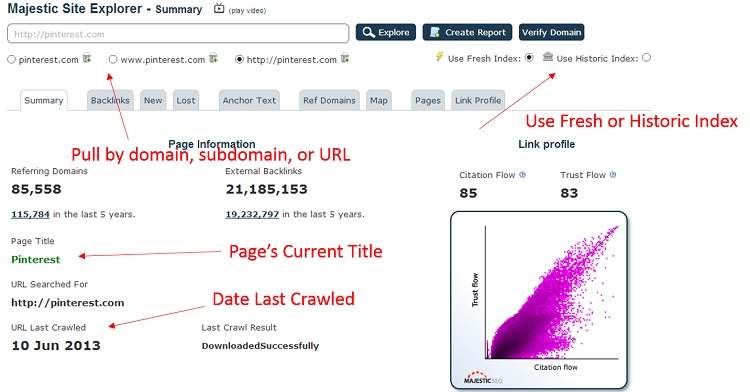
Task: Click the Link profile heading
Action: pos(547,144)
